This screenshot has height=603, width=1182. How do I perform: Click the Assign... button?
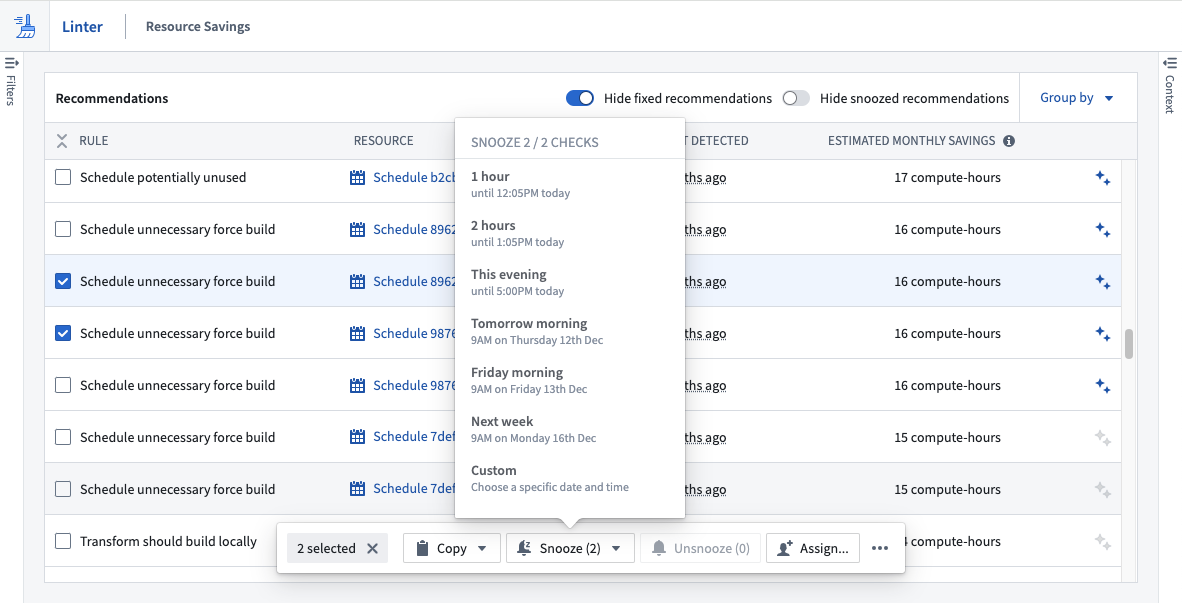(815, 548)
